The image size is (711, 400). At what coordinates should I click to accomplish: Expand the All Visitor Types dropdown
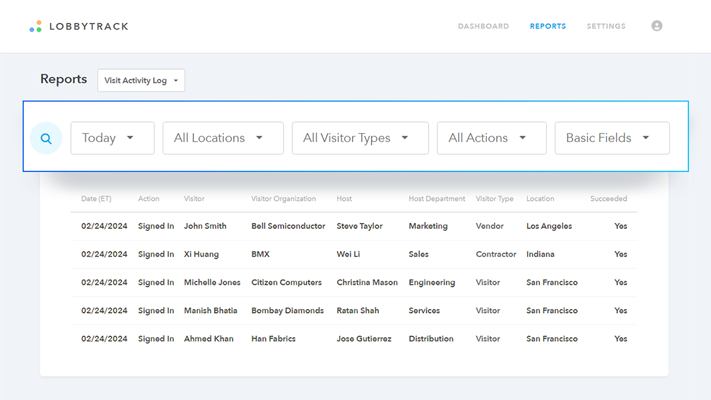(360, 138)
